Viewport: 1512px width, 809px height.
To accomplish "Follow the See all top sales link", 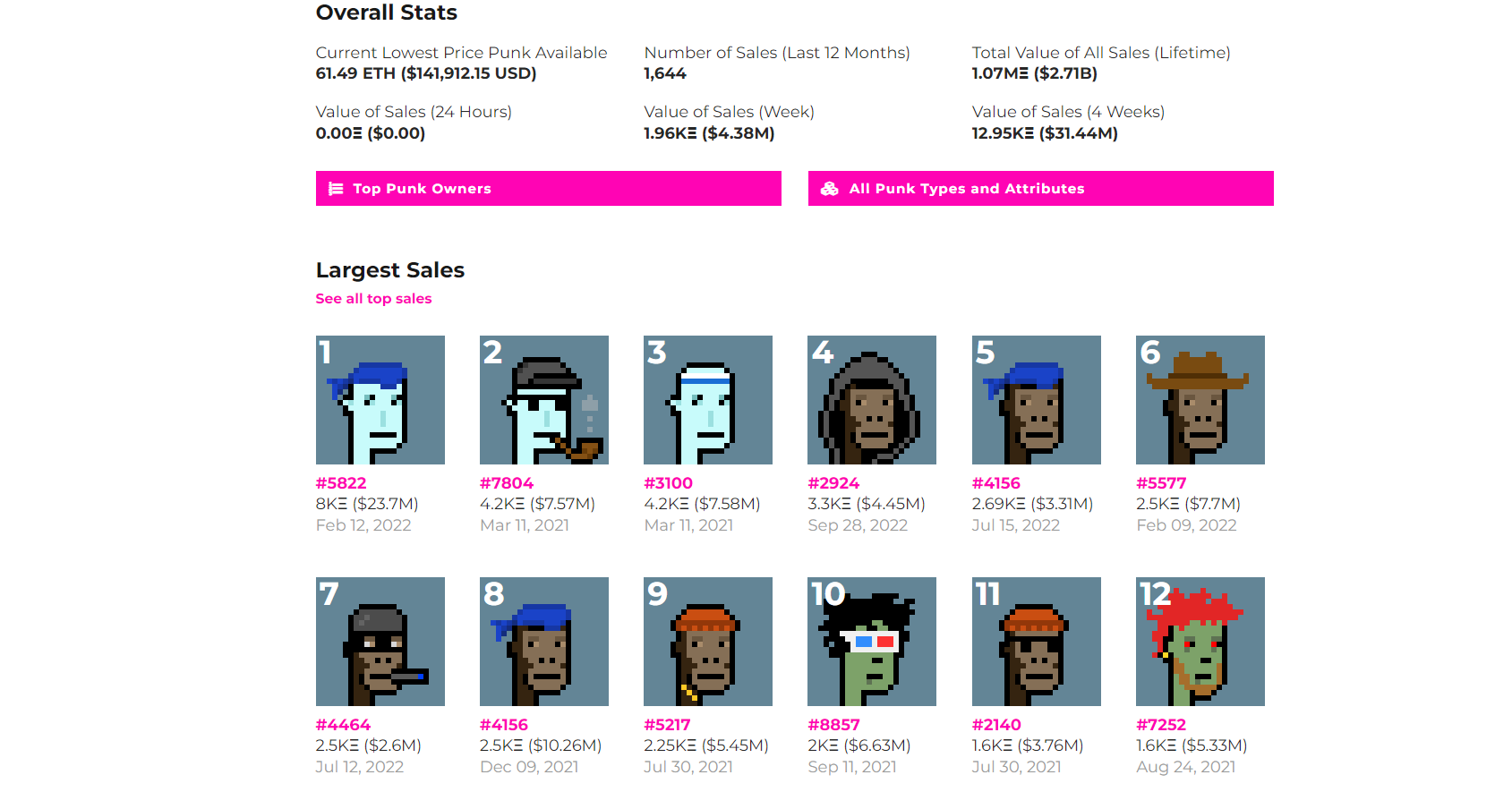I will click(373, 299).
